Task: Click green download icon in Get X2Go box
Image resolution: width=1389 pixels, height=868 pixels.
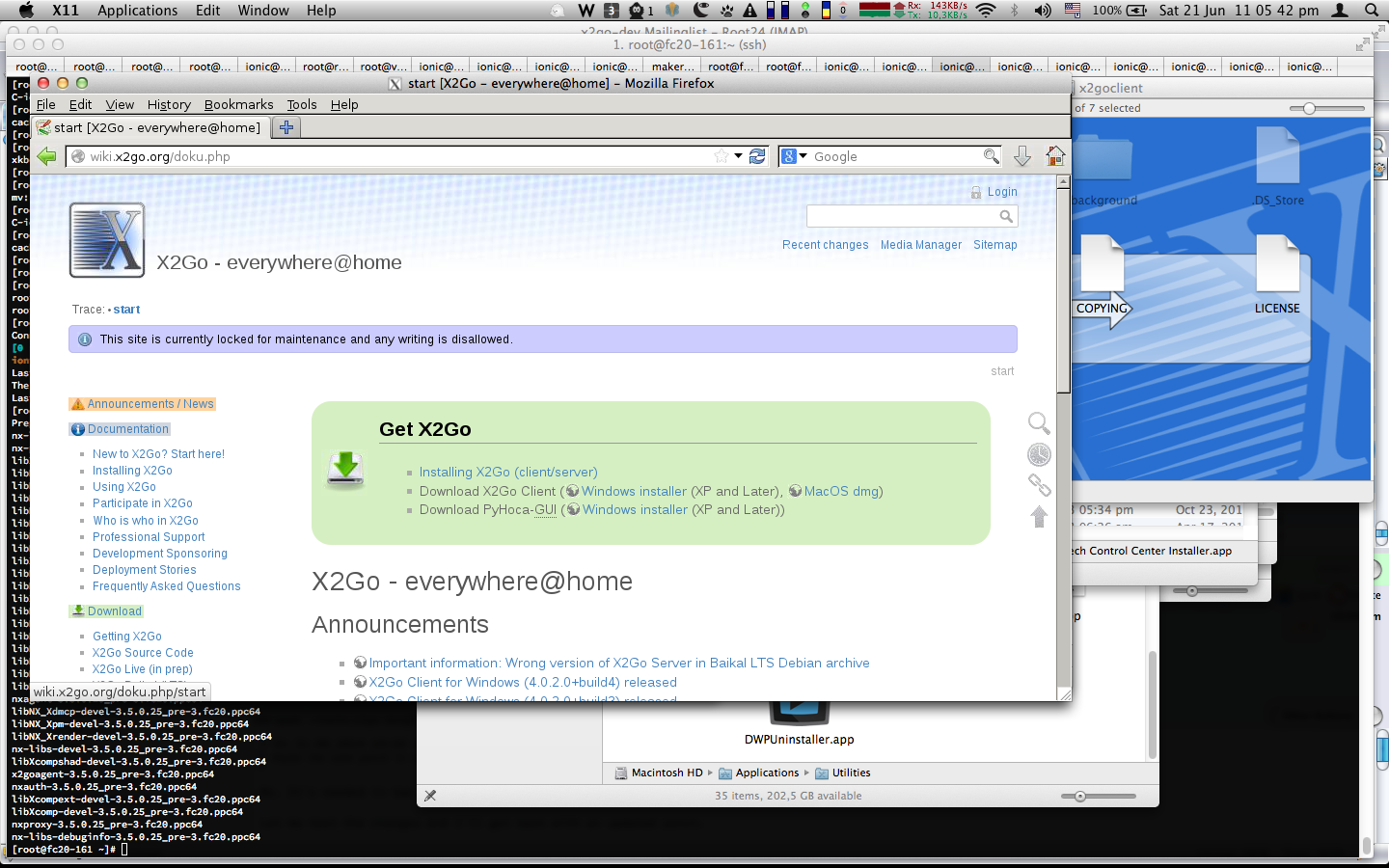Action: 344,470
